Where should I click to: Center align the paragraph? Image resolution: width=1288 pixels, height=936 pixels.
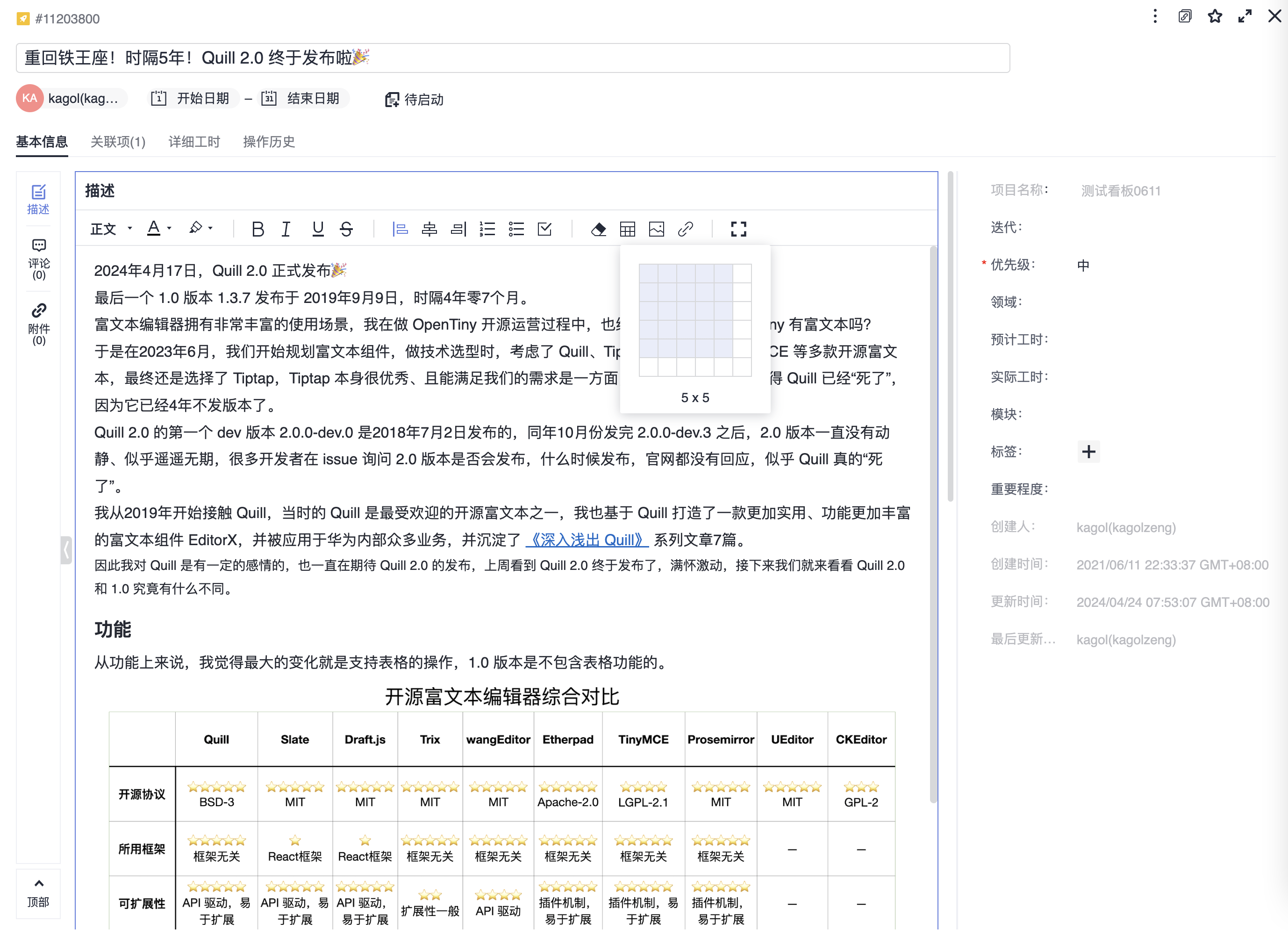pyautogui.click(x=429, y=229)
